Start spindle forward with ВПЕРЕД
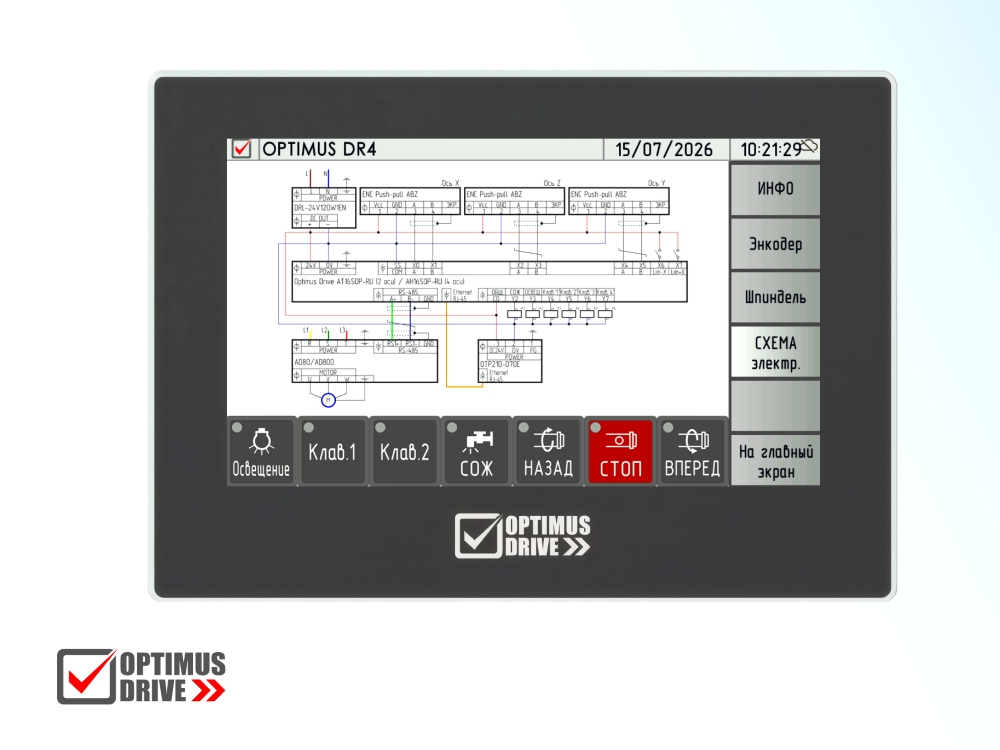Screen dimensions: 1000x750 693,452
